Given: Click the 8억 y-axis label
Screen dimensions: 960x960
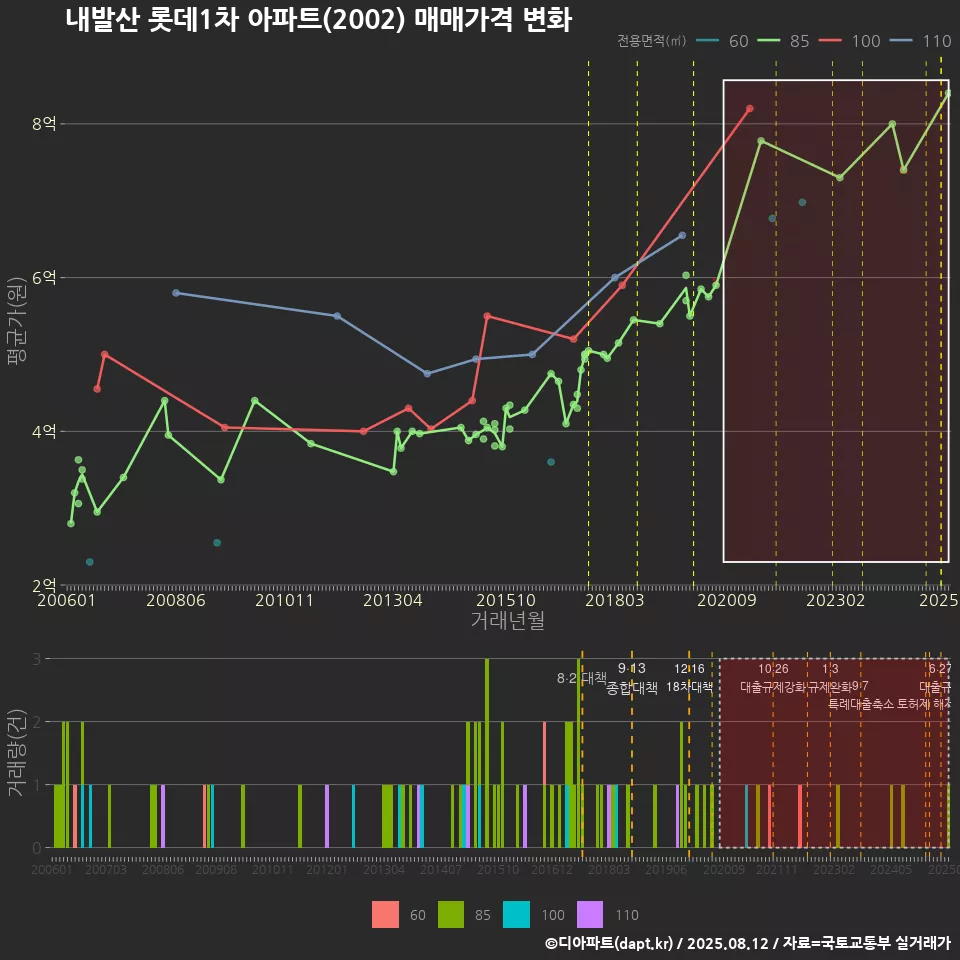Looking at the screenshot, I should pos(44,124).
